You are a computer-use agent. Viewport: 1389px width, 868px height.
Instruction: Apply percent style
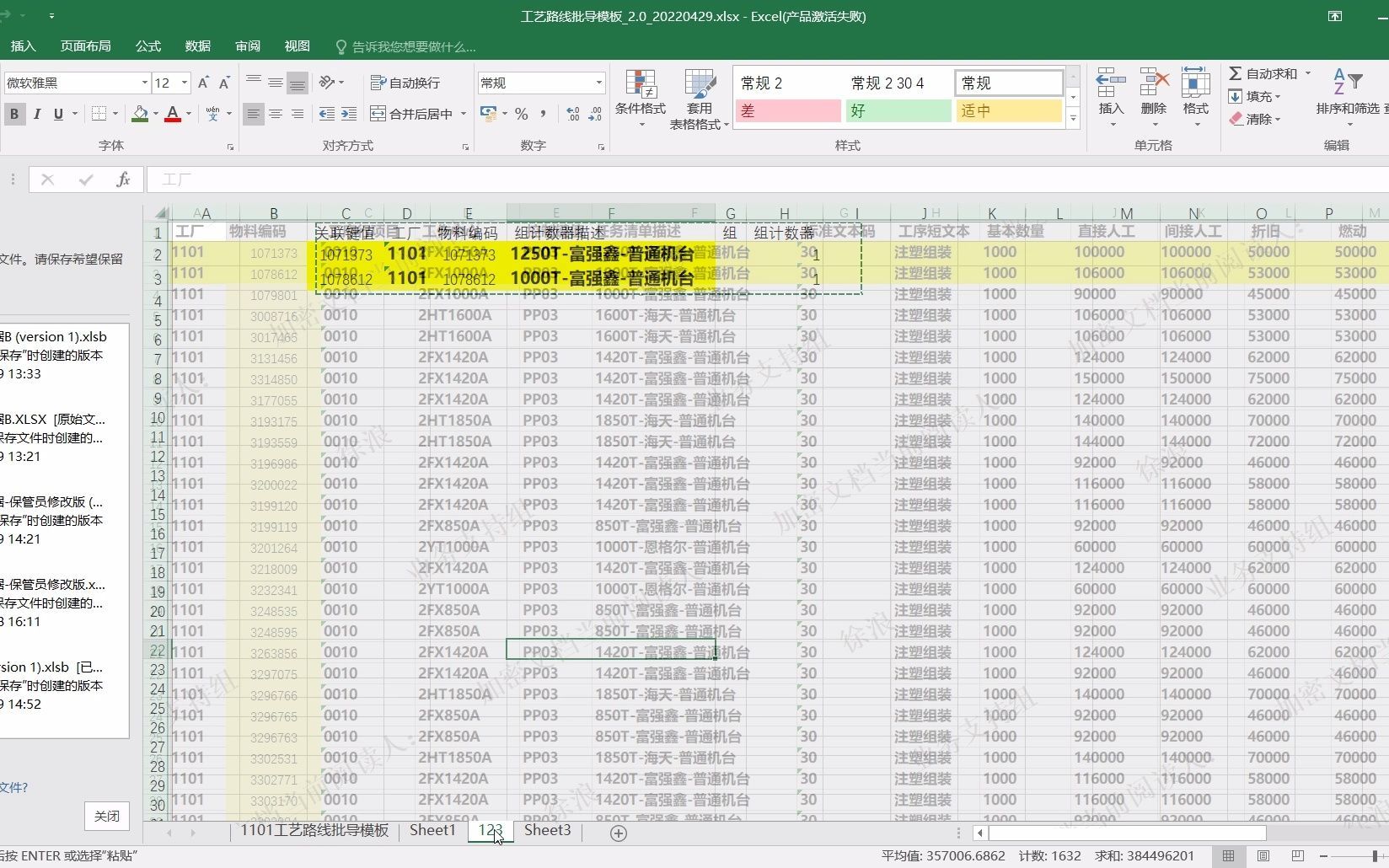point(522,114)
